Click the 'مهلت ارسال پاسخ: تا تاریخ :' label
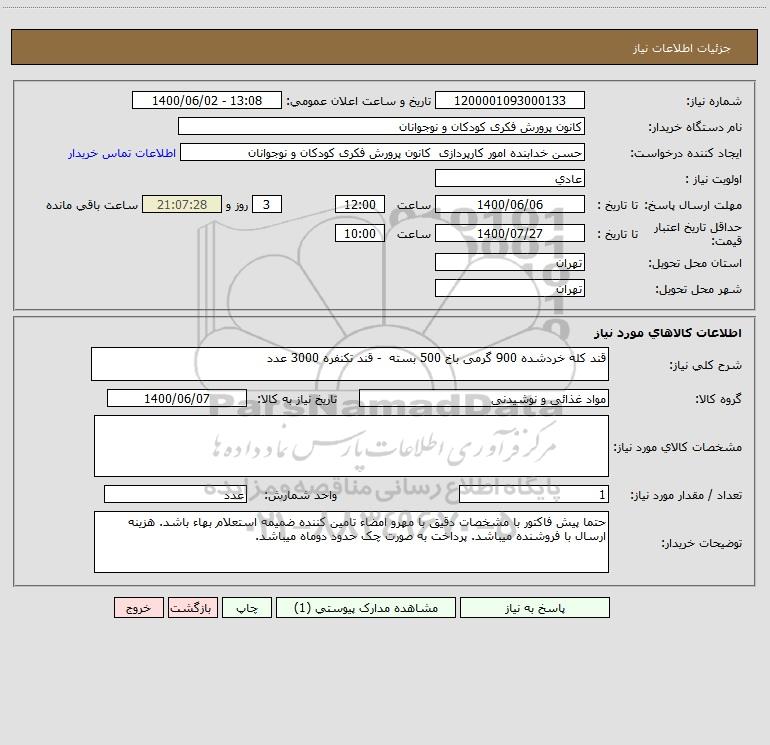This screenshot has height=745, width=770. [x=669, y=205]
